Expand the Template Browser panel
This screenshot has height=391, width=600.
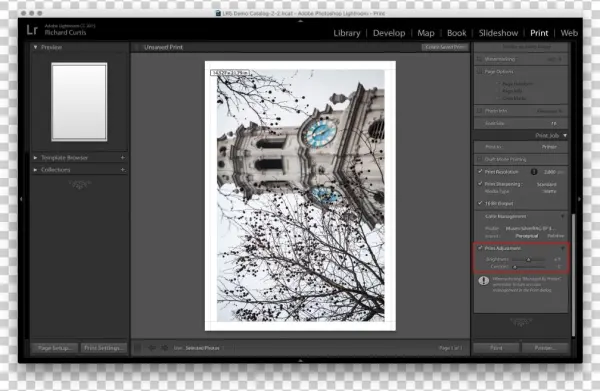[35, 158]
